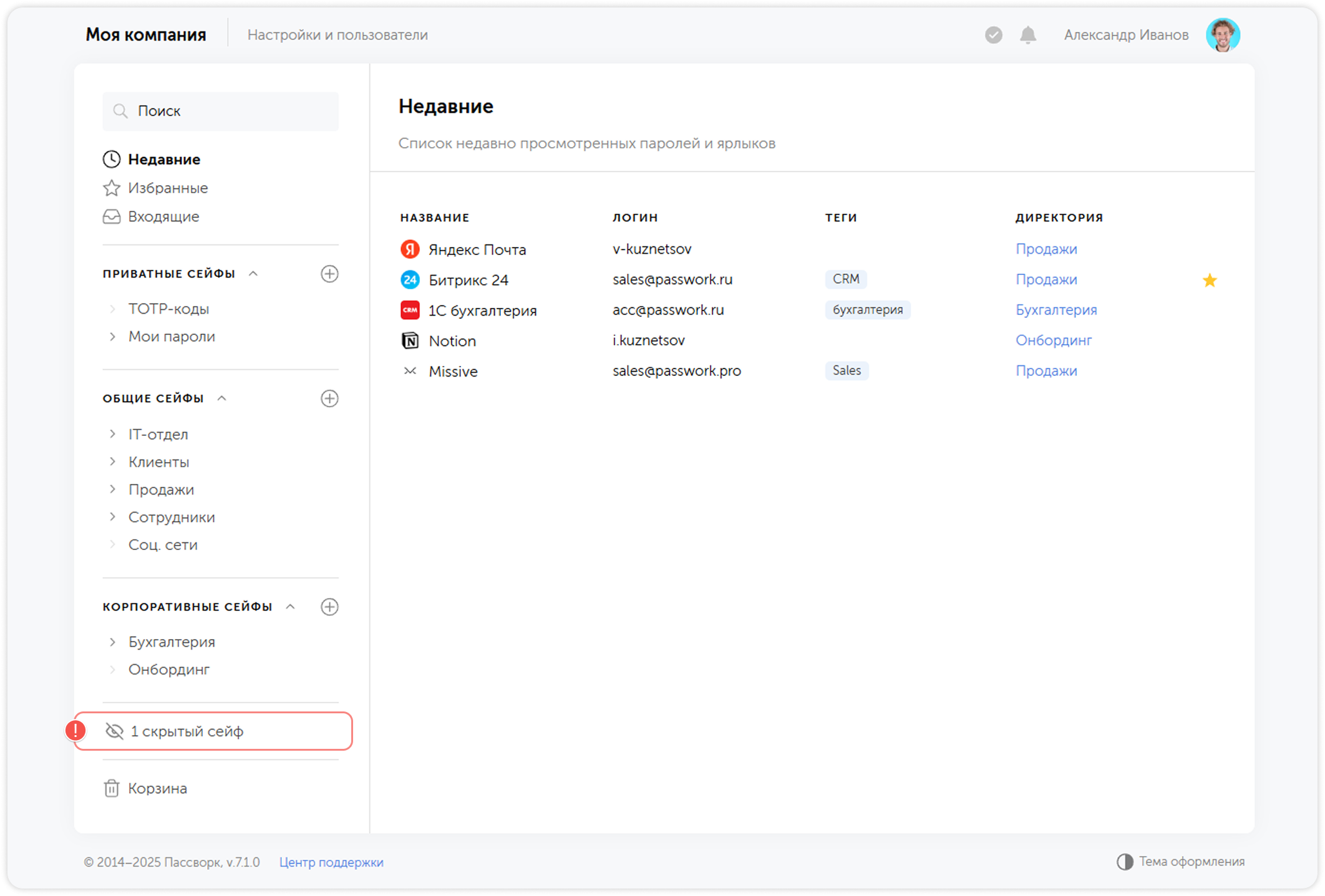Open the Продажи directory link for Missive
Screen dimensions: 1325x896
tap(1046, 371)
